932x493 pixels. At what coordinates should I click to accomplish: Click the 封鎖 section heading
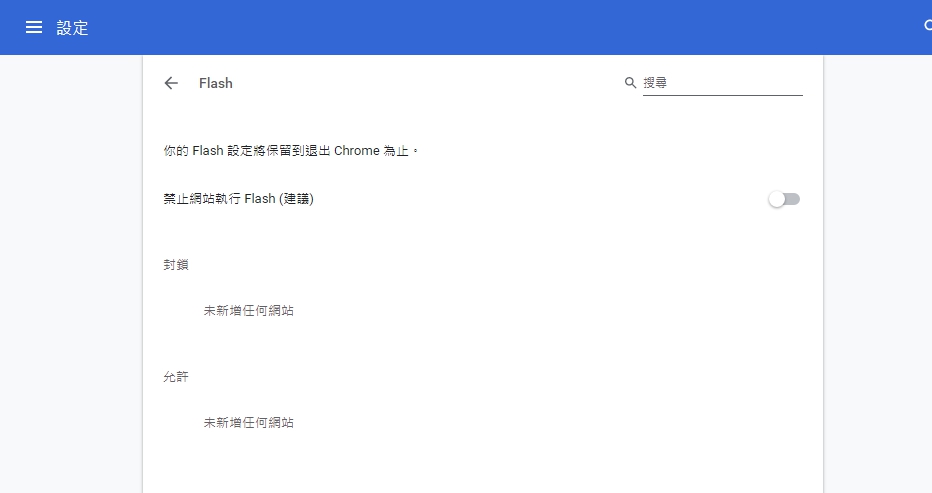pyautogui.click(x=176, y=265)
